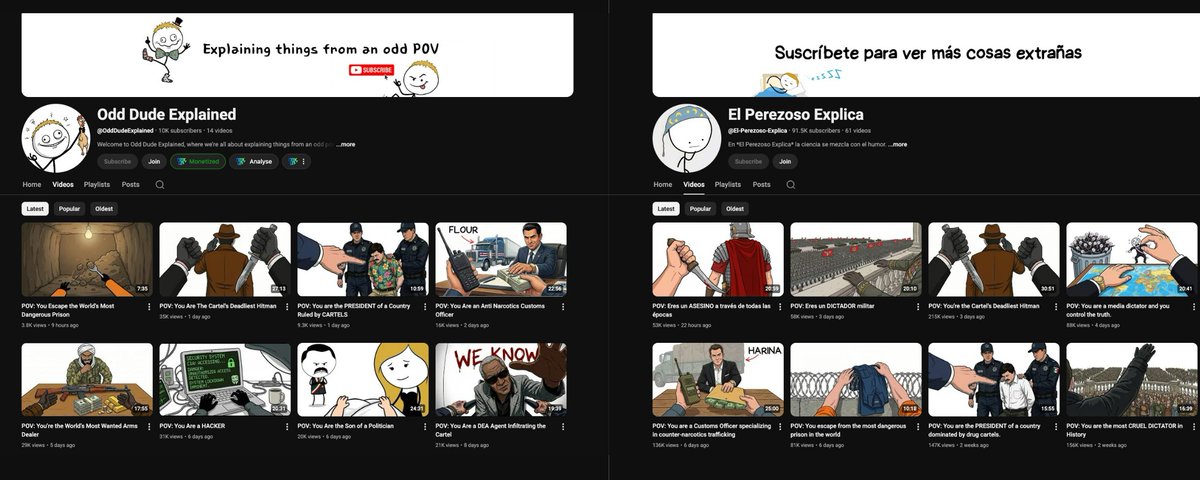Viewport: 1200px width, 480px height.
Task: Select Latest filter on Odd Dude Explained
Action: (35, 209)
